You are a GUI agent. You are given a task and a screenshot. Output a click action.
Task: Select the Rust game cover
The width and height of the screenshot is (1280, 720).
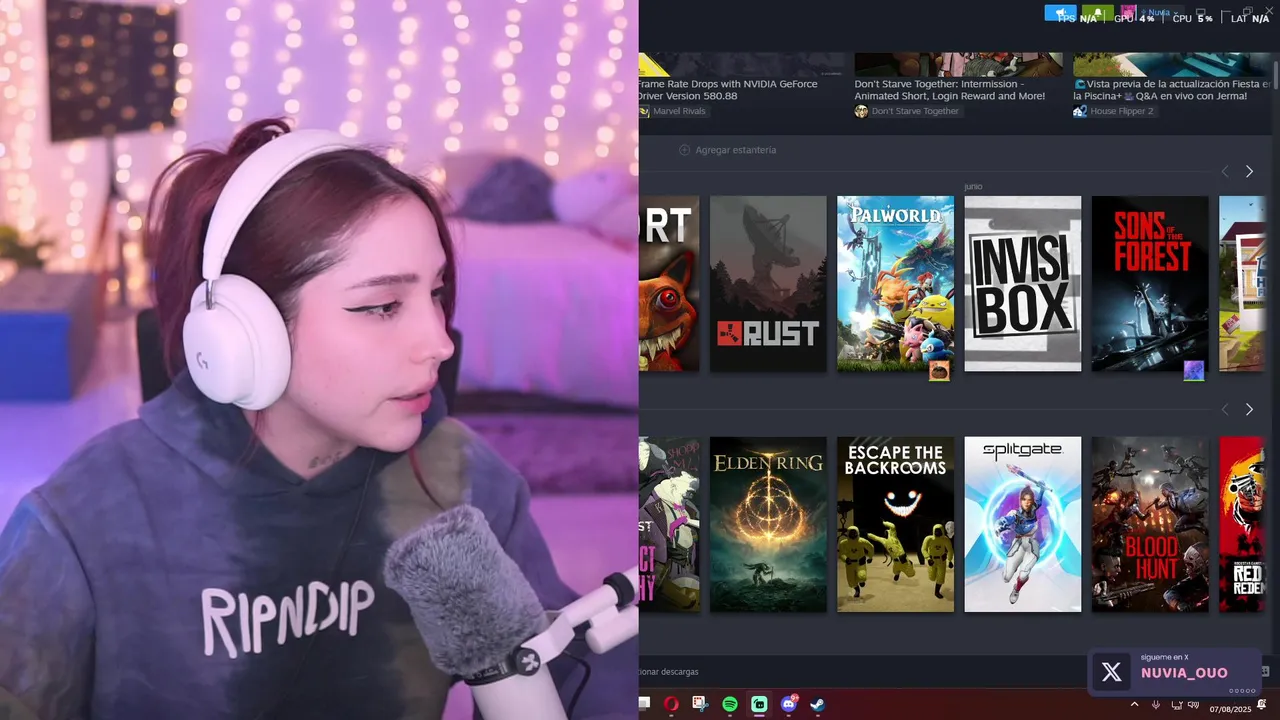[x=768, y=284]
